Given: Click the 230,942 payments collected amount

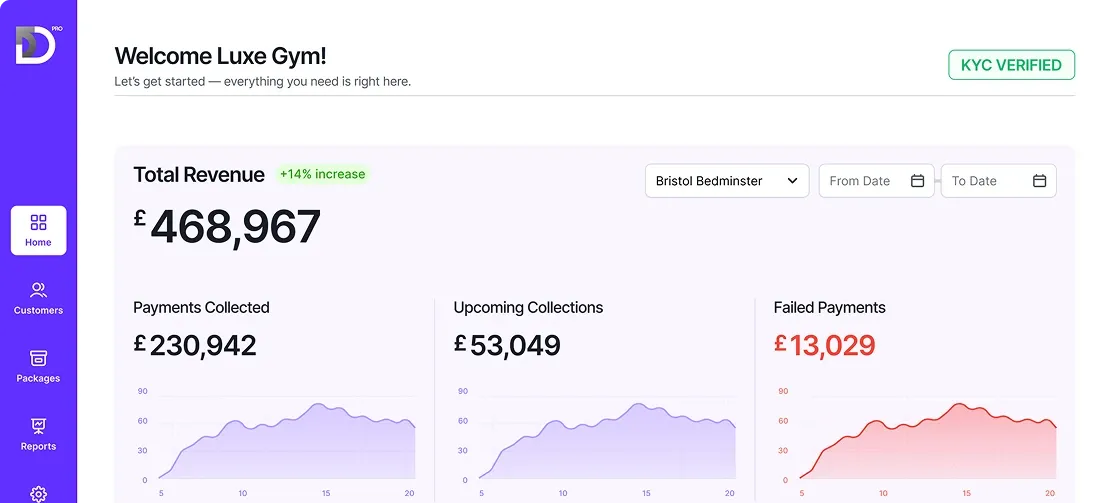Looking at the screenshot, I should tap(194, 346).
